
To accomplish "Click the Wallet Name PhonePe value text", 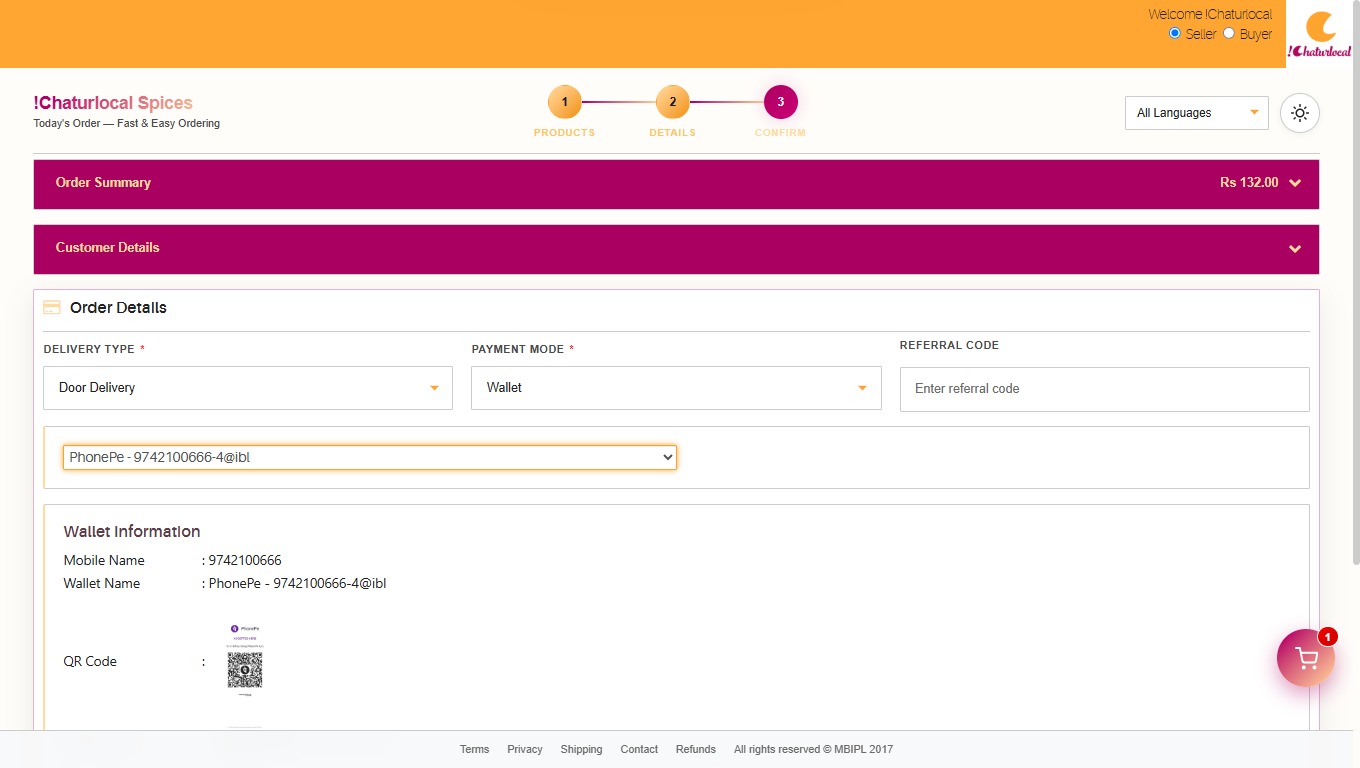I will [297, 583].
